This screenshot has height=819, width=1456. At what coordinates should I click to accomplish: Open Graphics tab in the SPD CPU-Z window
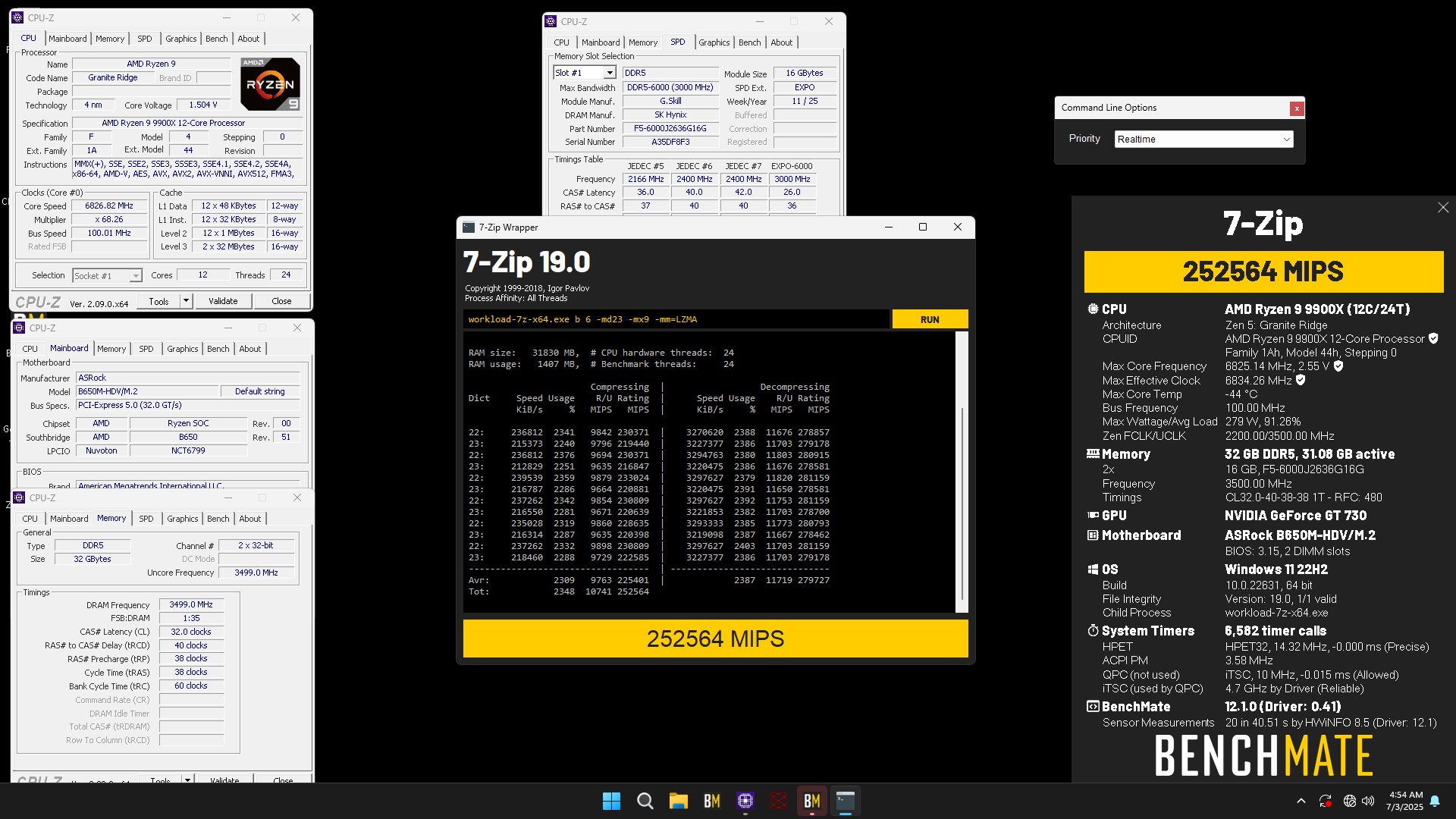tap(714, 42)
